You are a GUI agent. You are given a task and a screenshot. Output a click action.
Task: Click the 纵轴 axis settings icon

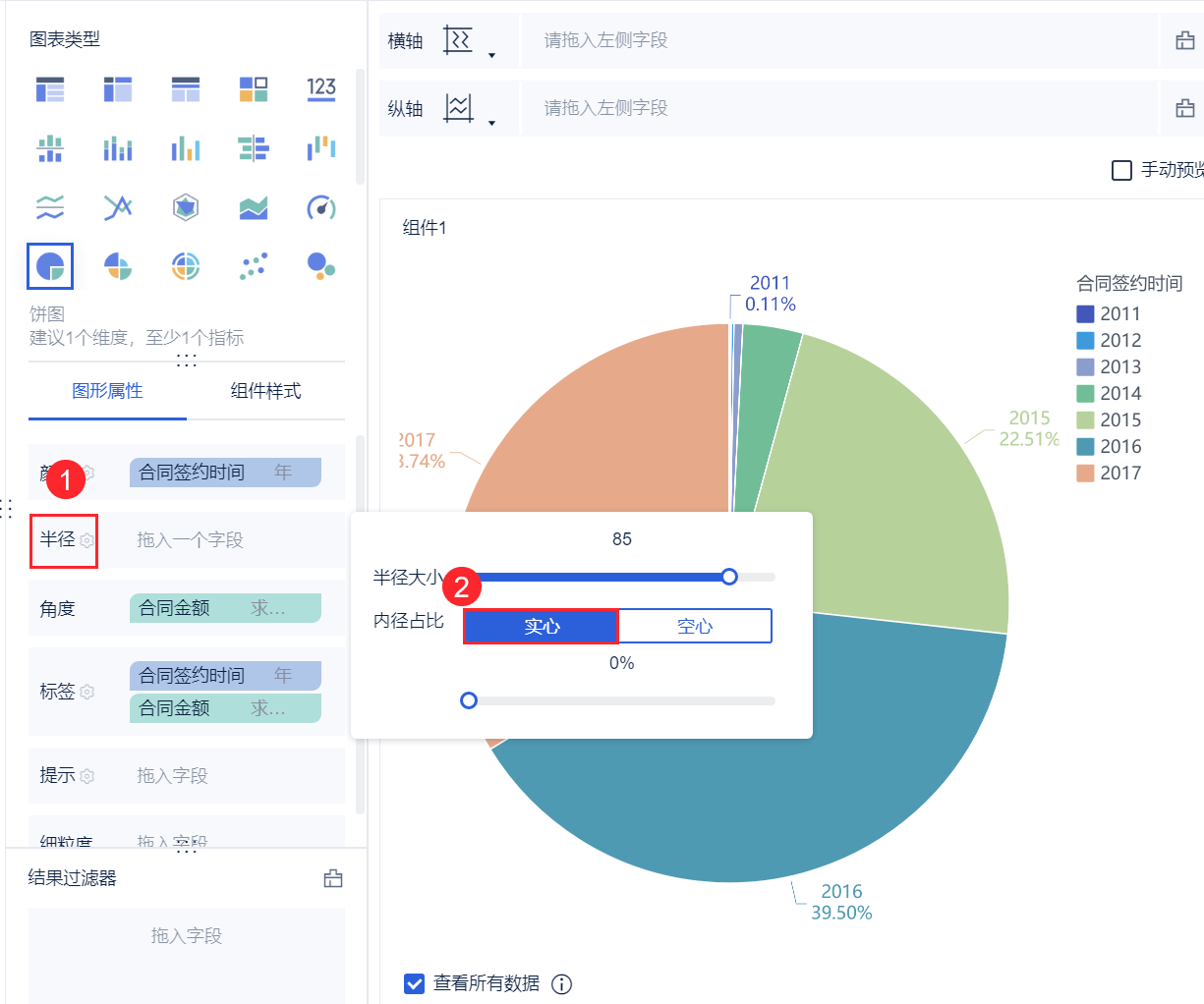458,108
